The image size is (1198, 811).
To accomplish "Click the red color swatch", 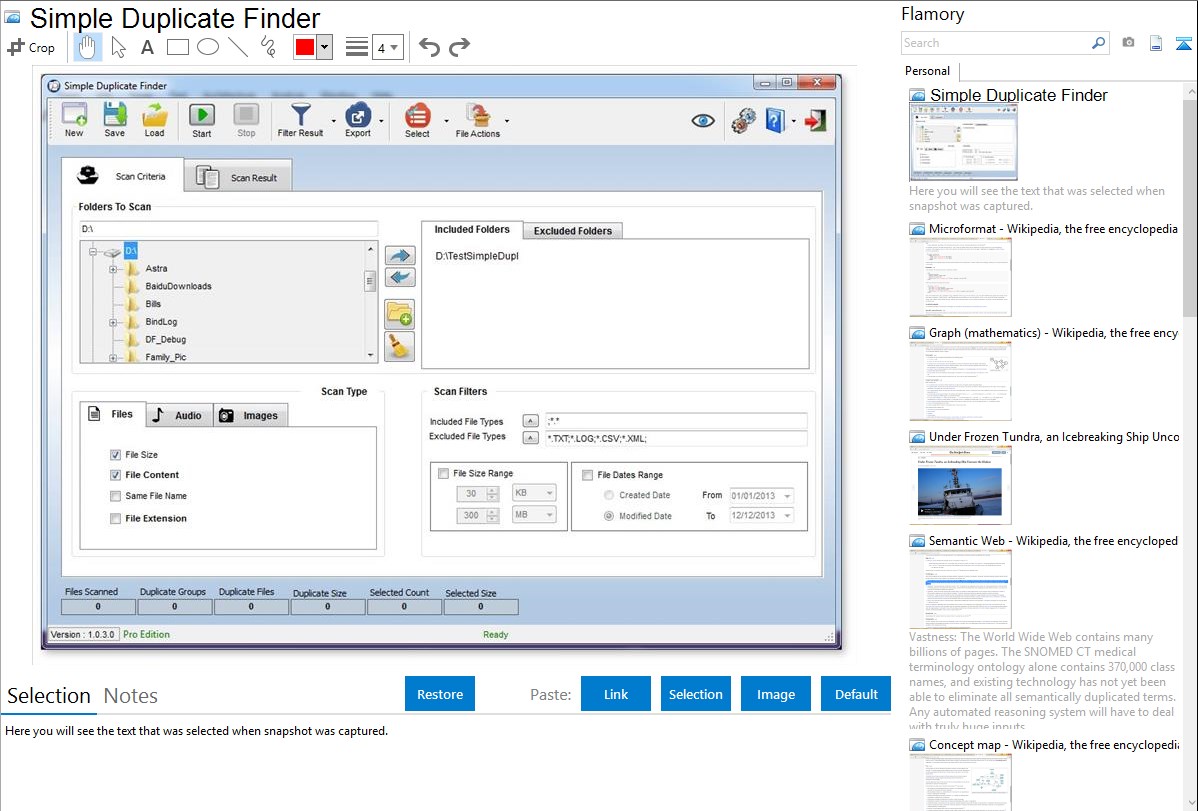I will pyautogui.click(x=304, y=47).
